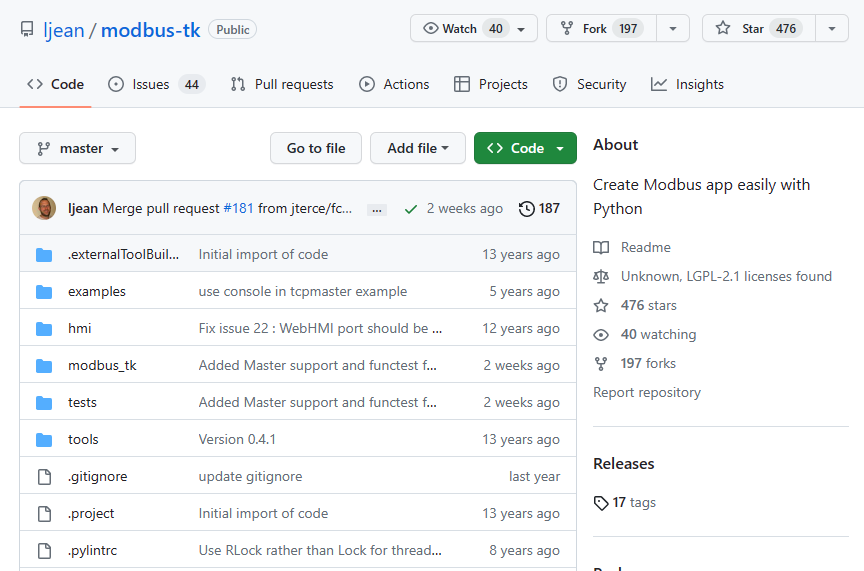Open pull request #181 link
The height and width of the screenshot is (571, 864).
tap(238, 208)
